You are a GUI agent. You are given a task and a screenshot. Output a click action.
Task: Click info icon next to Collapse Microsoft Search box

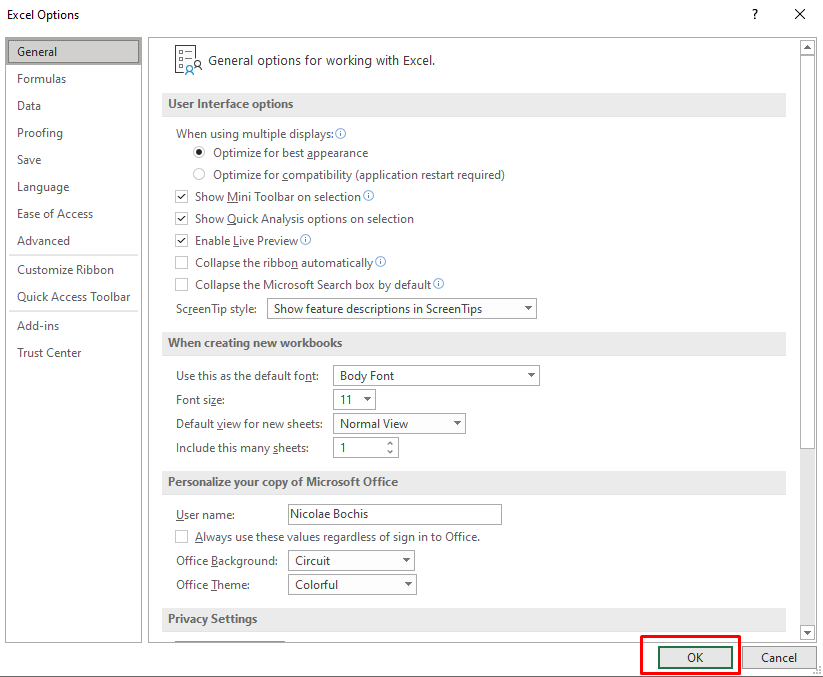click(x=439, y=284)
